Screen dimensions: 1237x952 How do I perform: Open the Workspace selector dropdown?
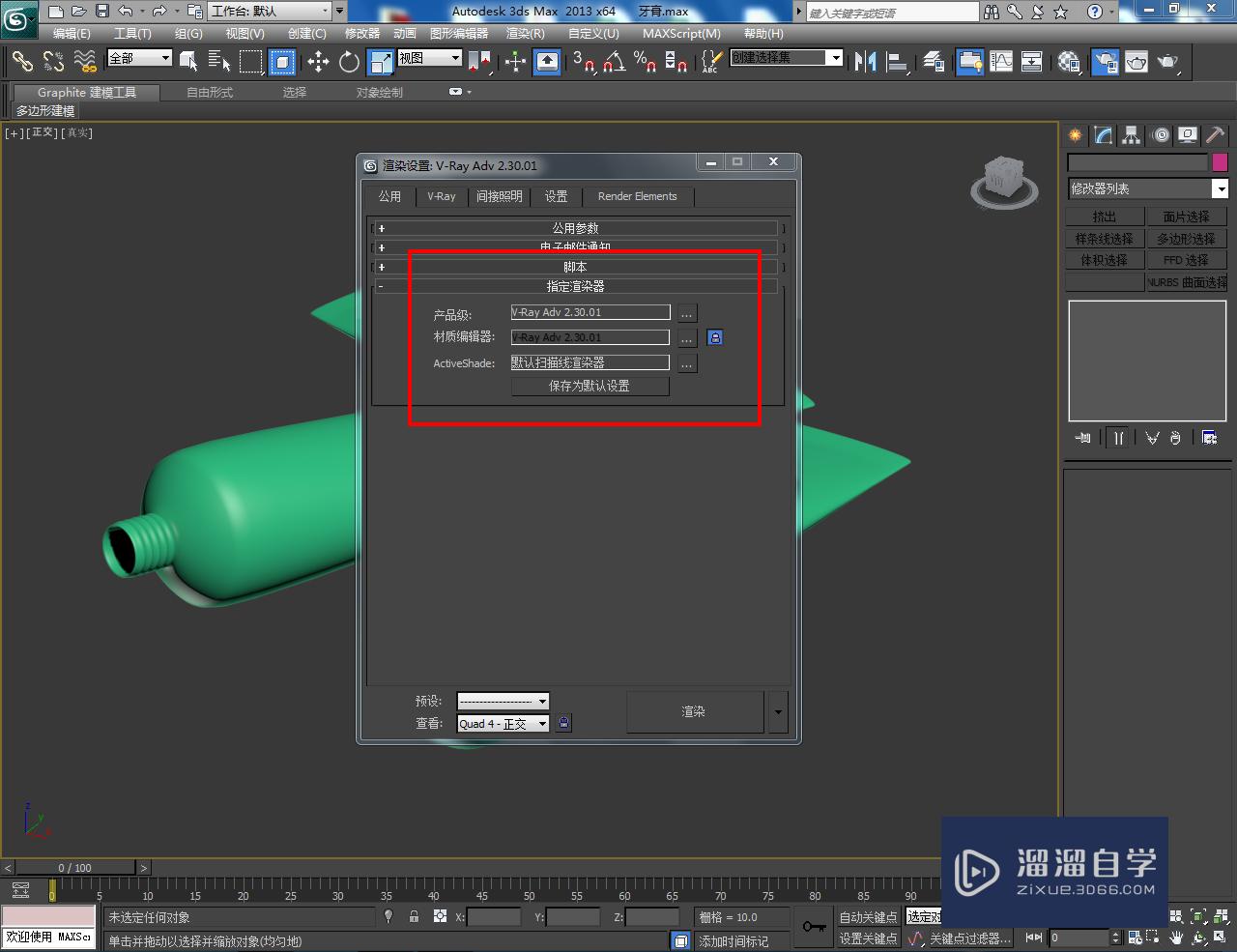270,11
